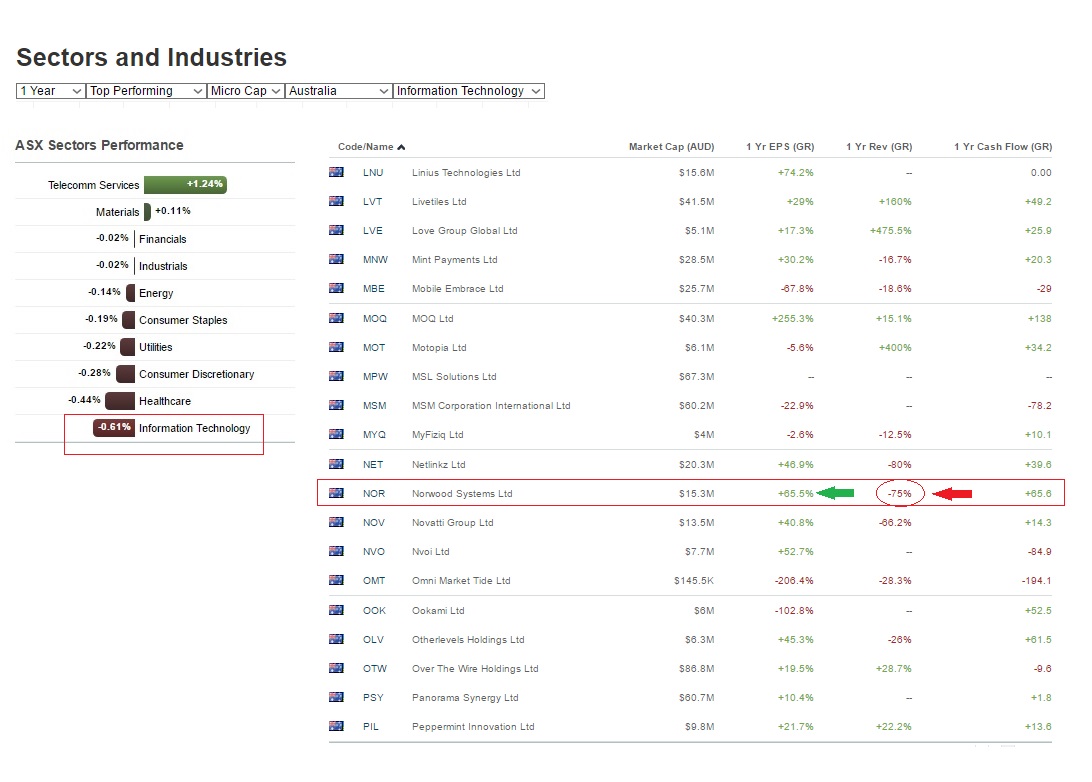Image resolution: width=1092 pixels, height=782 pixels.
Task: Select the Materials sector label
Action: click(118, 212)
